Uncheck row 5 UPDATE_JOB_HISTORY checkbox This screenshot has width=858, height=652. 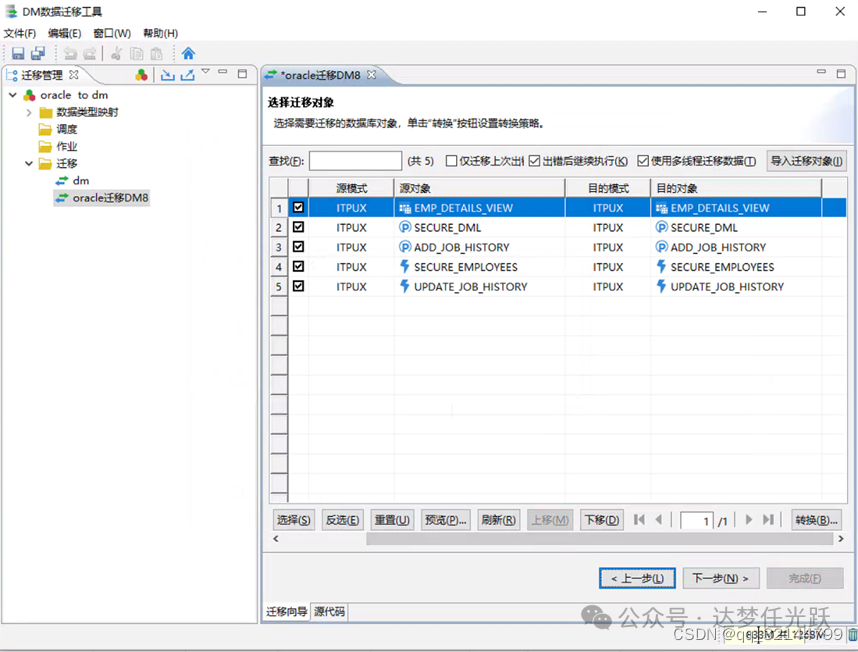[x=298, y=286]
